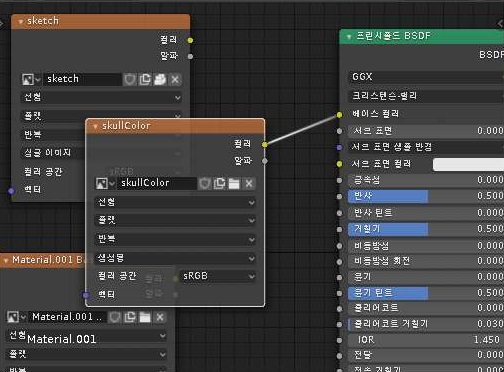Viewport: 504px width, 372px height.
Task: Unlink the skullColor image with the X
Action: tap(249, 183)
